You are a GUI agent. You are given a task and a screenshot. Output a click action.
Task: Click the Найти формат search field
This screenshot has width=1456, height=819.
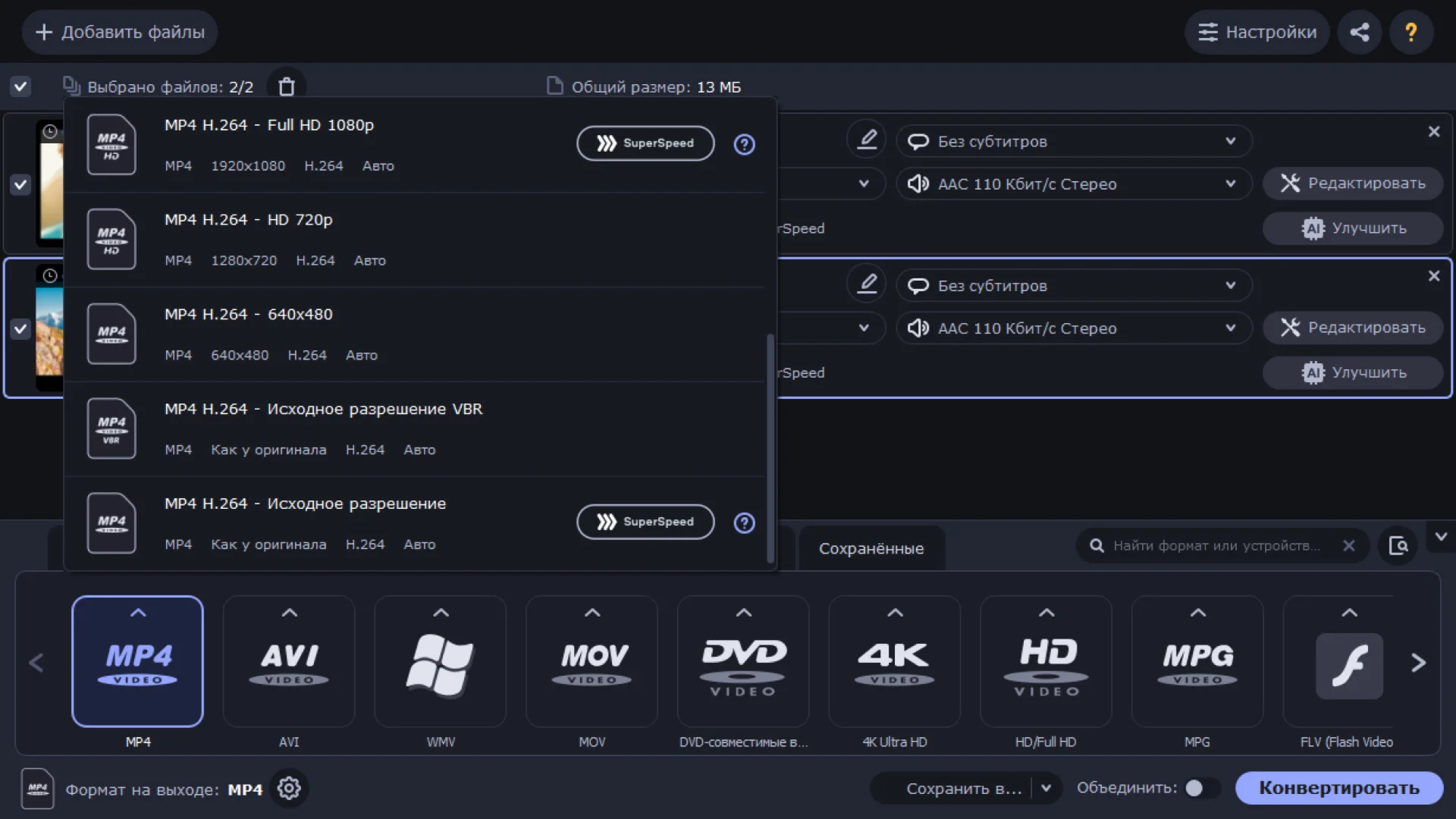coord(1217,545)
